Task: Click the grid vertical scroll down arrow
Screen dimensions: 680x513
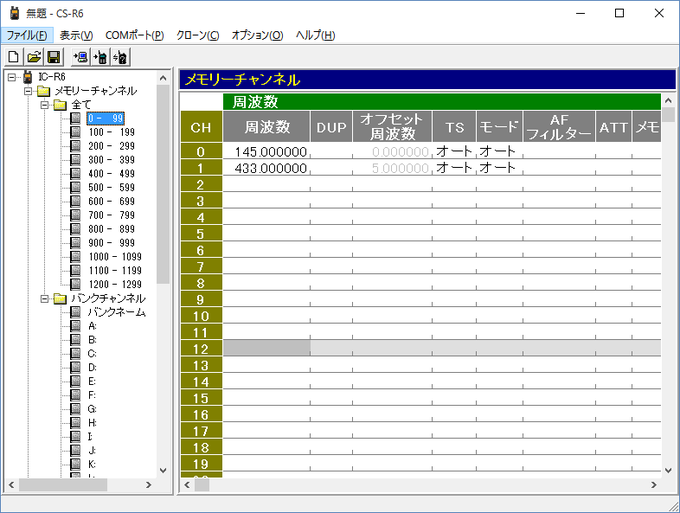Action: [668, 470]
